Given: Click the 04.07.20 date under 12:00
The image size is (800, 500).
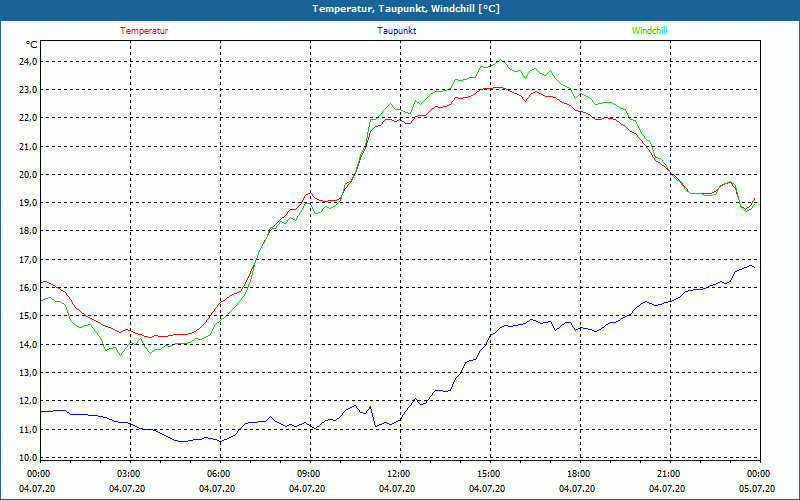Looking at the screenshot, I should pos(397,489).
